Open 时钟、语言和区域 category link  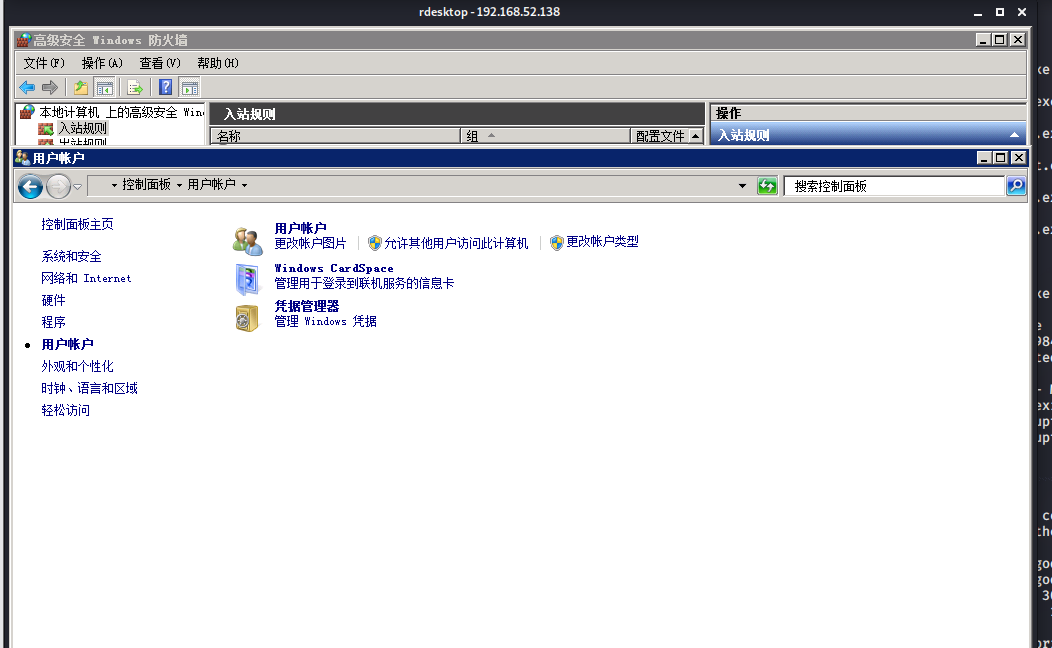tap(89, 388)
